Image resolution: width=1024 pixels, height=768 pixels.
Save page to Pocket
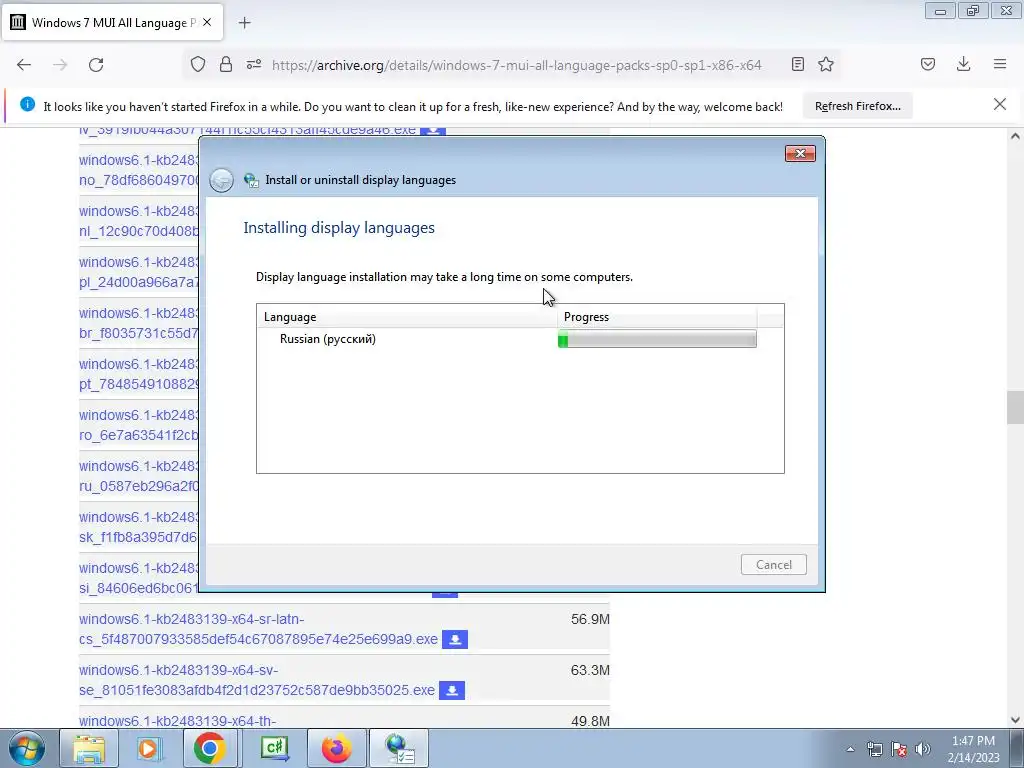(x=928, y=64)
